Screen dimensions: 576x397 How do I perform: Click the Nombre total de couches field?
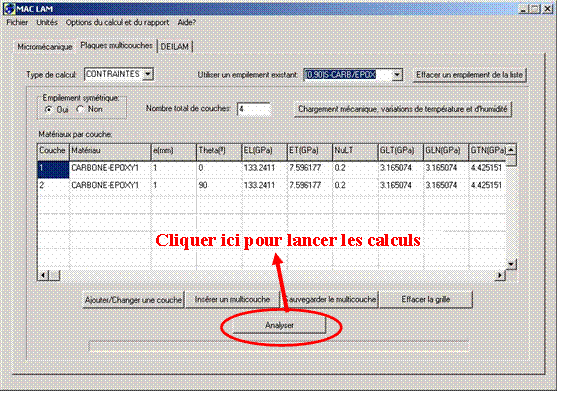[x=253, y=109]
